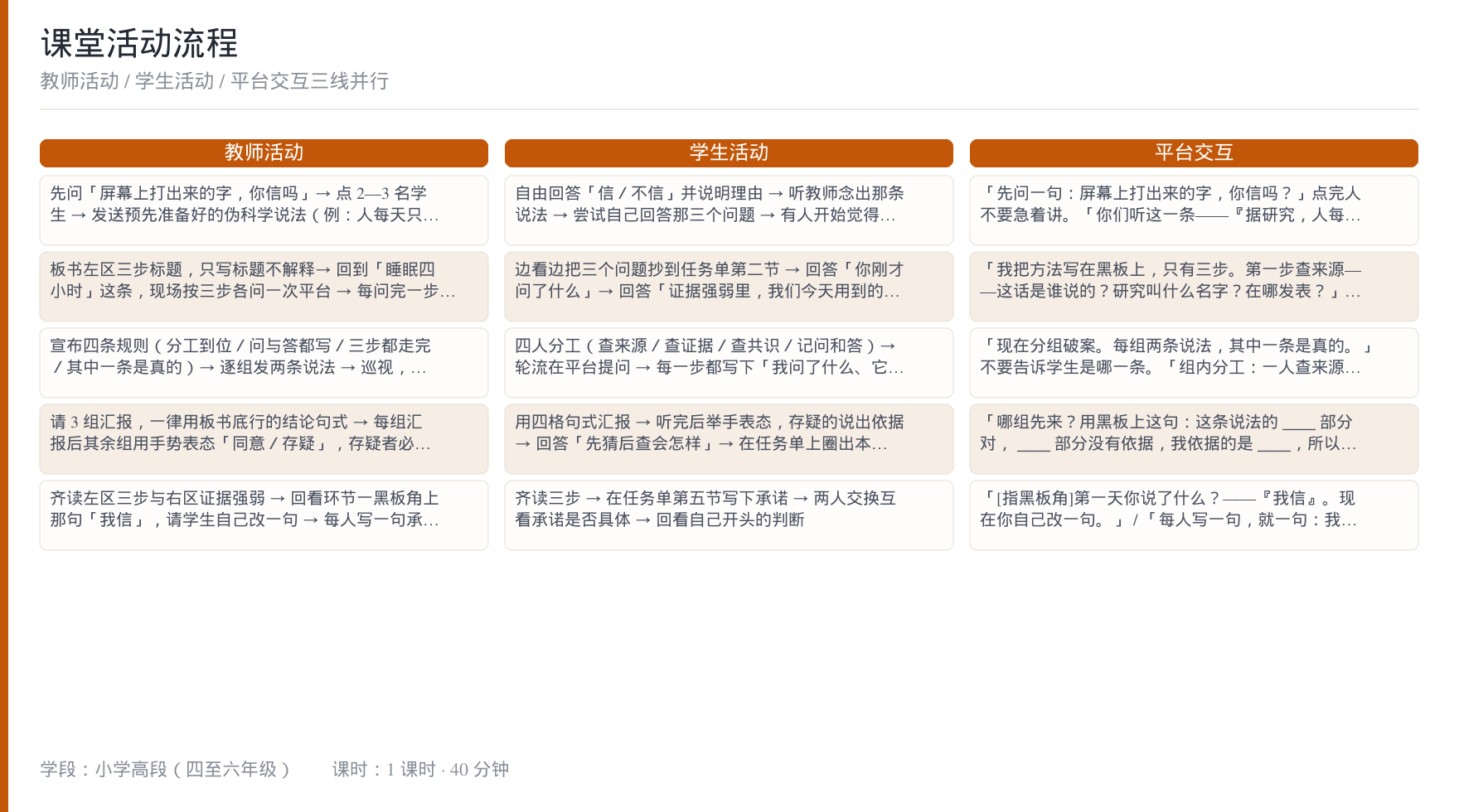Click footer text 课时：1 课时 · 40 分钟
This screenshot has height=812, width=1459.
[x=420, y=770]
